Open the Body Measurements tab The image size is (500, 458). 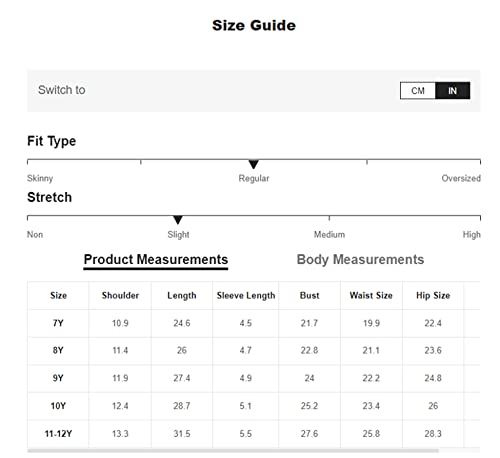(360, 259)
